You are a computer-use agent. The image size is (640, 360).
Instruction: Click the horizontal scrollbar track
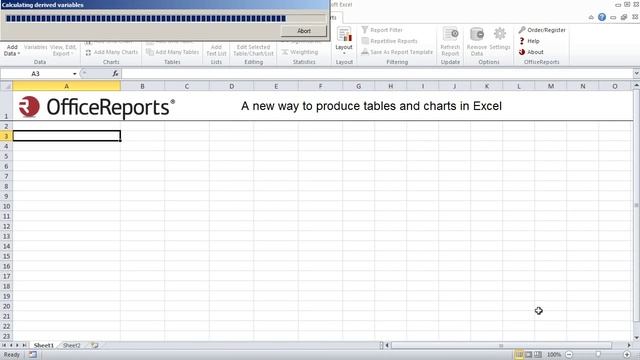click(x=501, y=346)
